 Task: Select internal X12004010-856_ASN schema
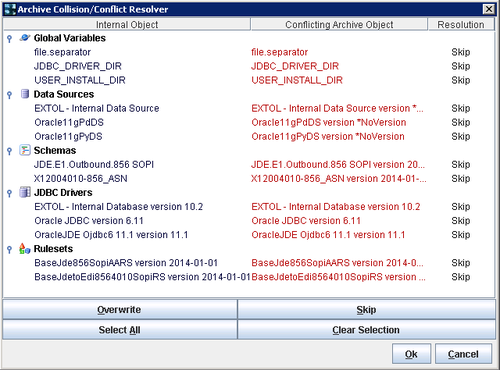click(80, 178)
